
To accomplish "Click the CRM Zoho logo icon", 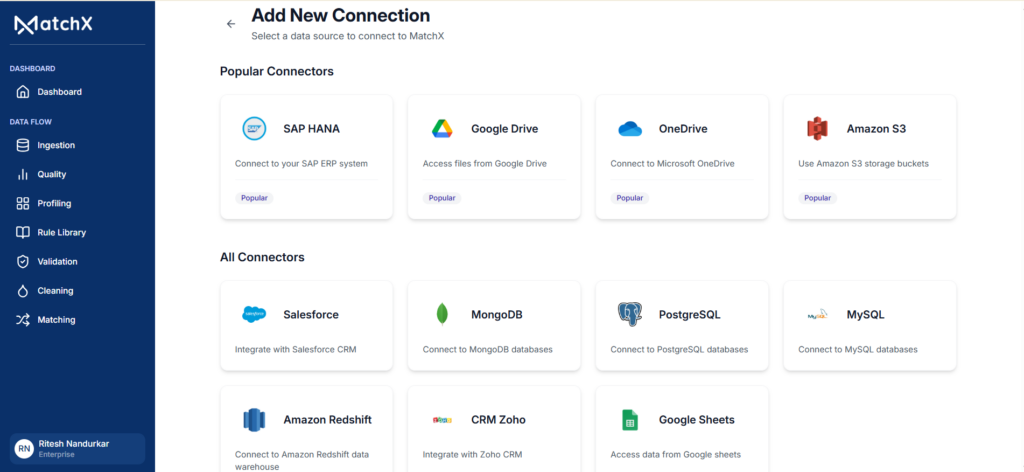I will [x=442, y=420].
